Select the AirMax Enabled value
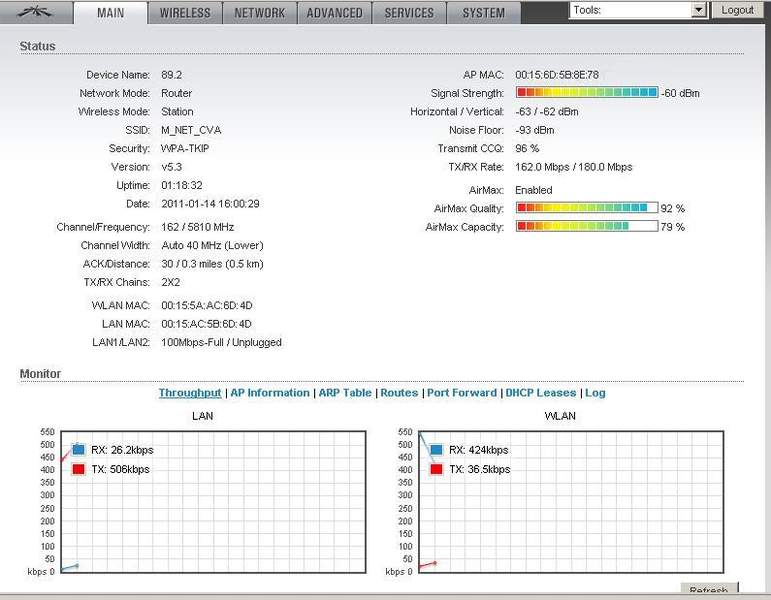This screenshot has height=600, width=771. point(534,190)
